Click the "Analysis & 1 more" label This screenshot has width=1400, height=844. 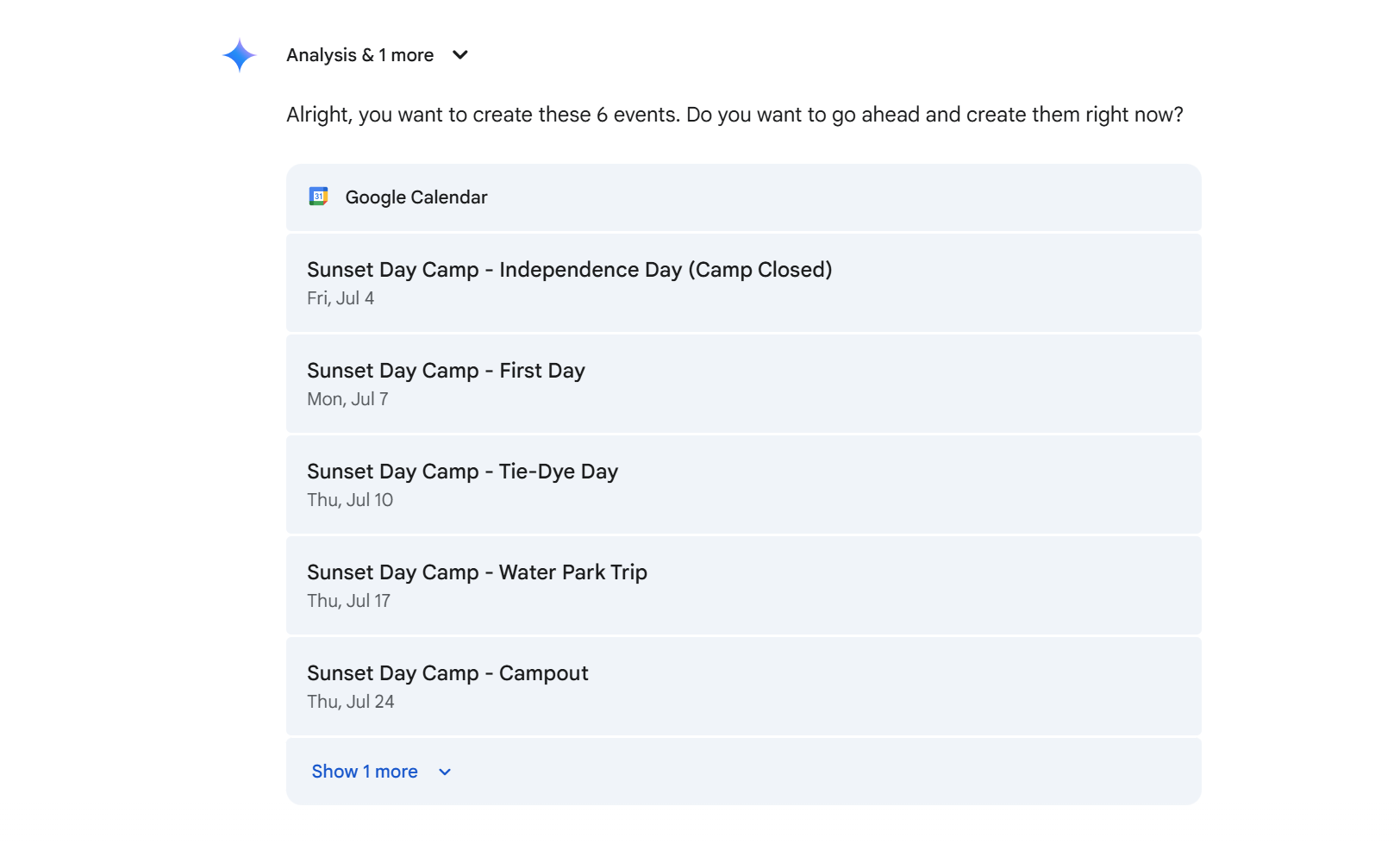(x=359, y=55)
